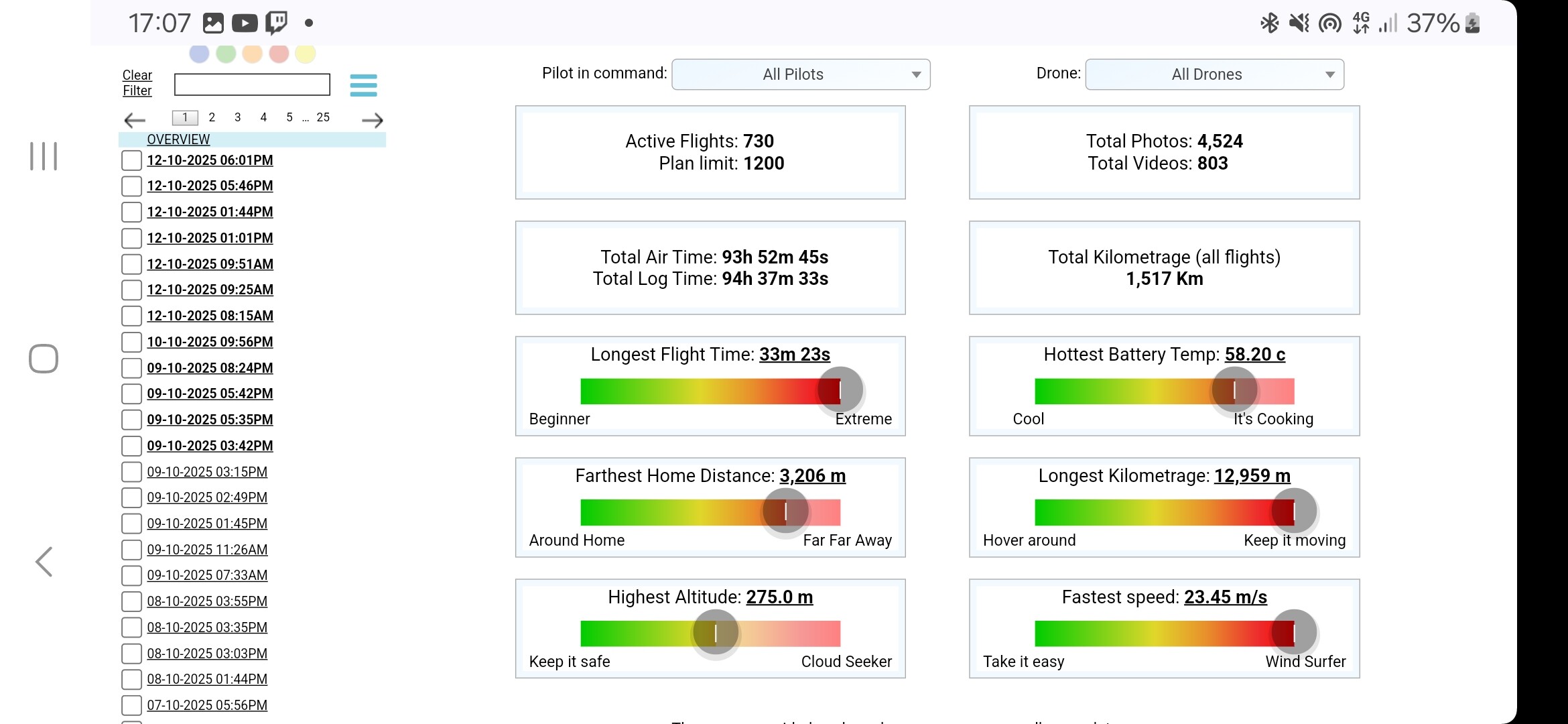Tick checkbox for flight 10-10-2025 09:56PM
The width and height of the screenshot is (1568, 724).
[131, 342]
